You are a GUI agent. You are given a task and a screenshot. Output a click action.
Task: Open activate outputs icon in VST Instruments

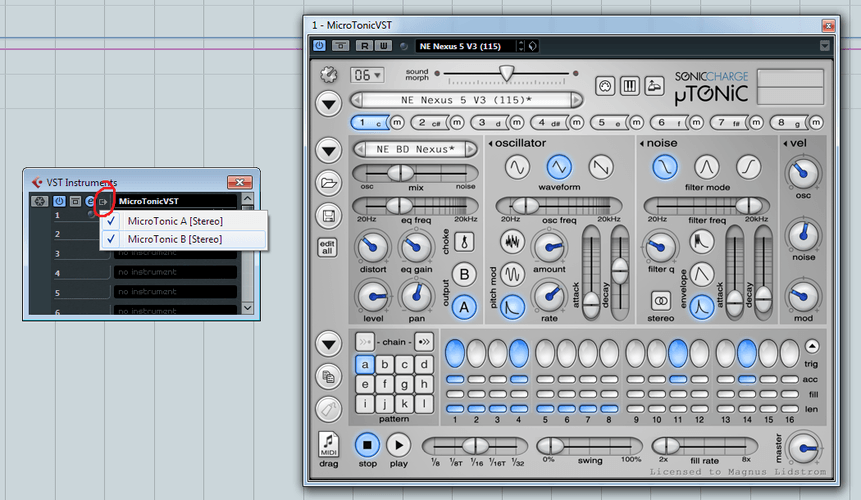pyautogui.click(x=103, y=201)
